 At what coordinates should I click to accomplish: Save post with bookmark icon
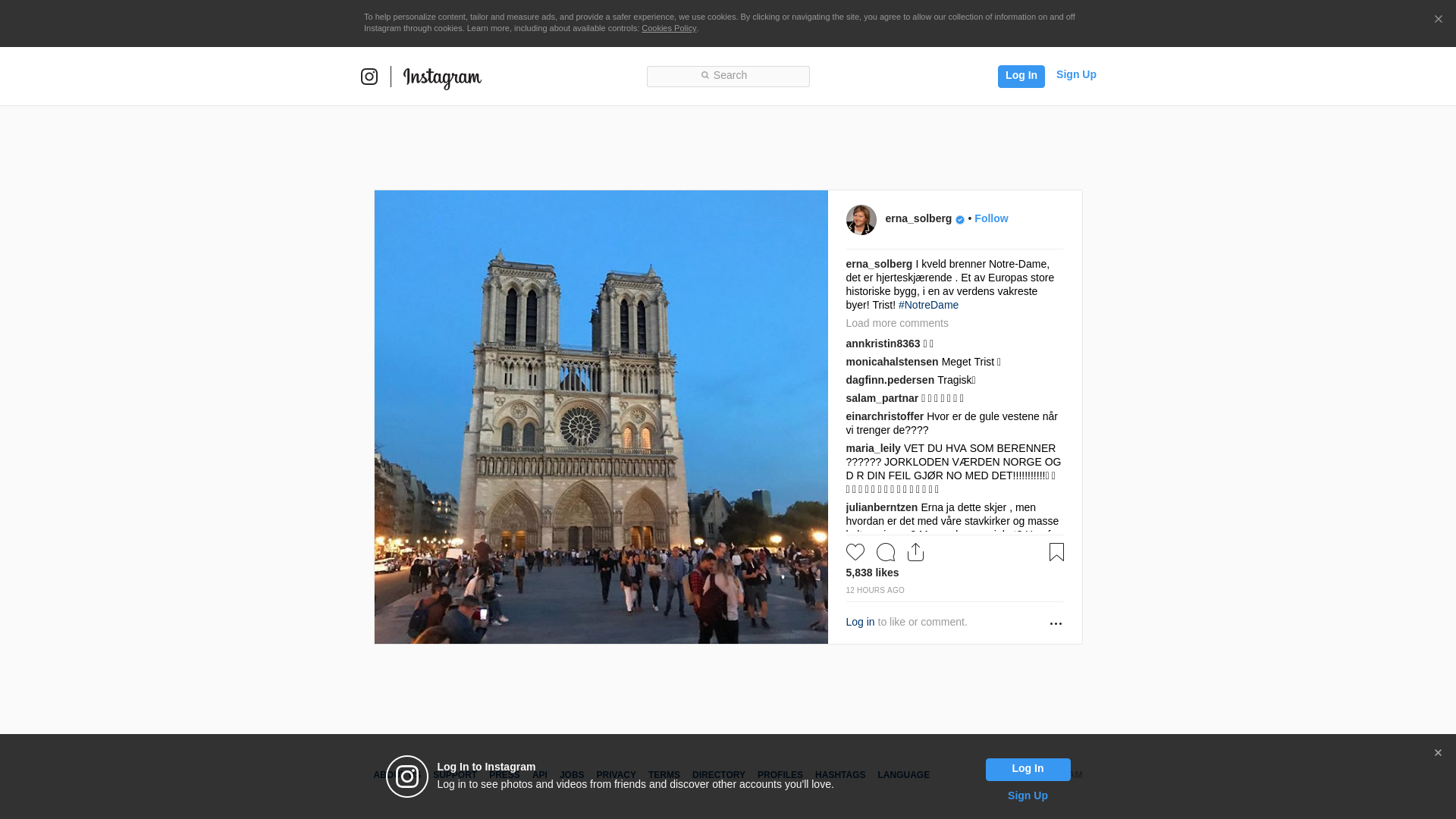coord(1056,552)
